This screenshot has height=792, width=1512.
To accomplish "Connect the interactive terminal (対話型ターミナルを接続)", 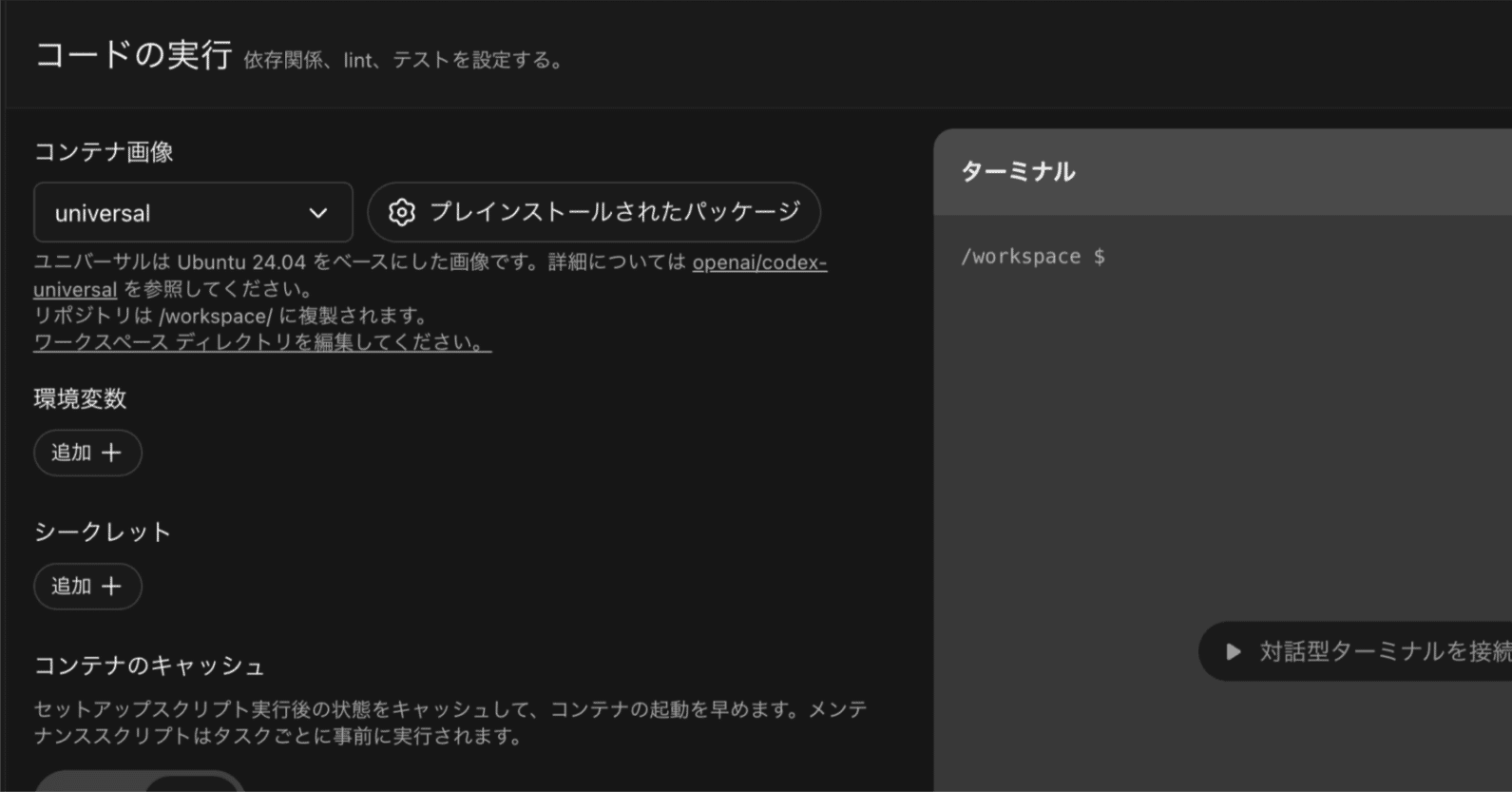I will click(x=1355, y=651).
